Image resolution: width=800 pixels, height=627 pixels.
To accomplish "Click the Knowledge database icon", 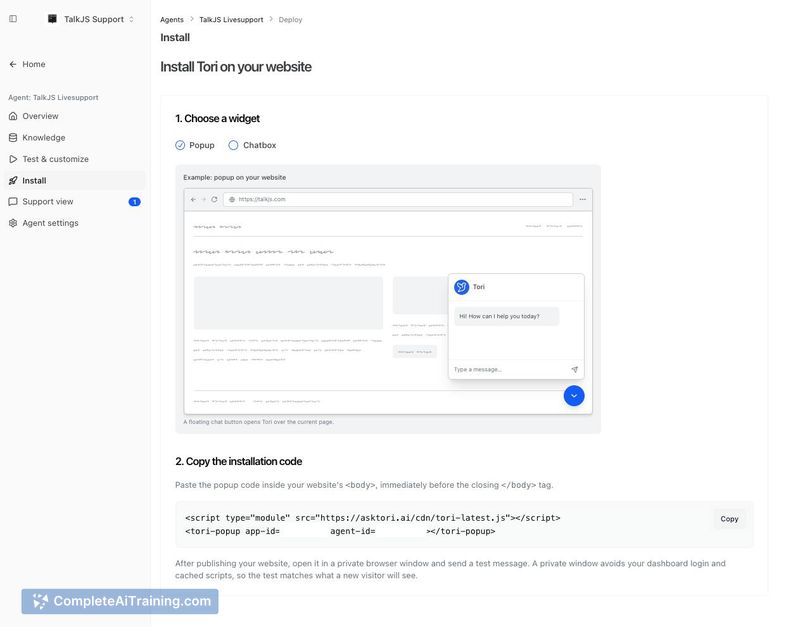I will click(x=13, y=138).
